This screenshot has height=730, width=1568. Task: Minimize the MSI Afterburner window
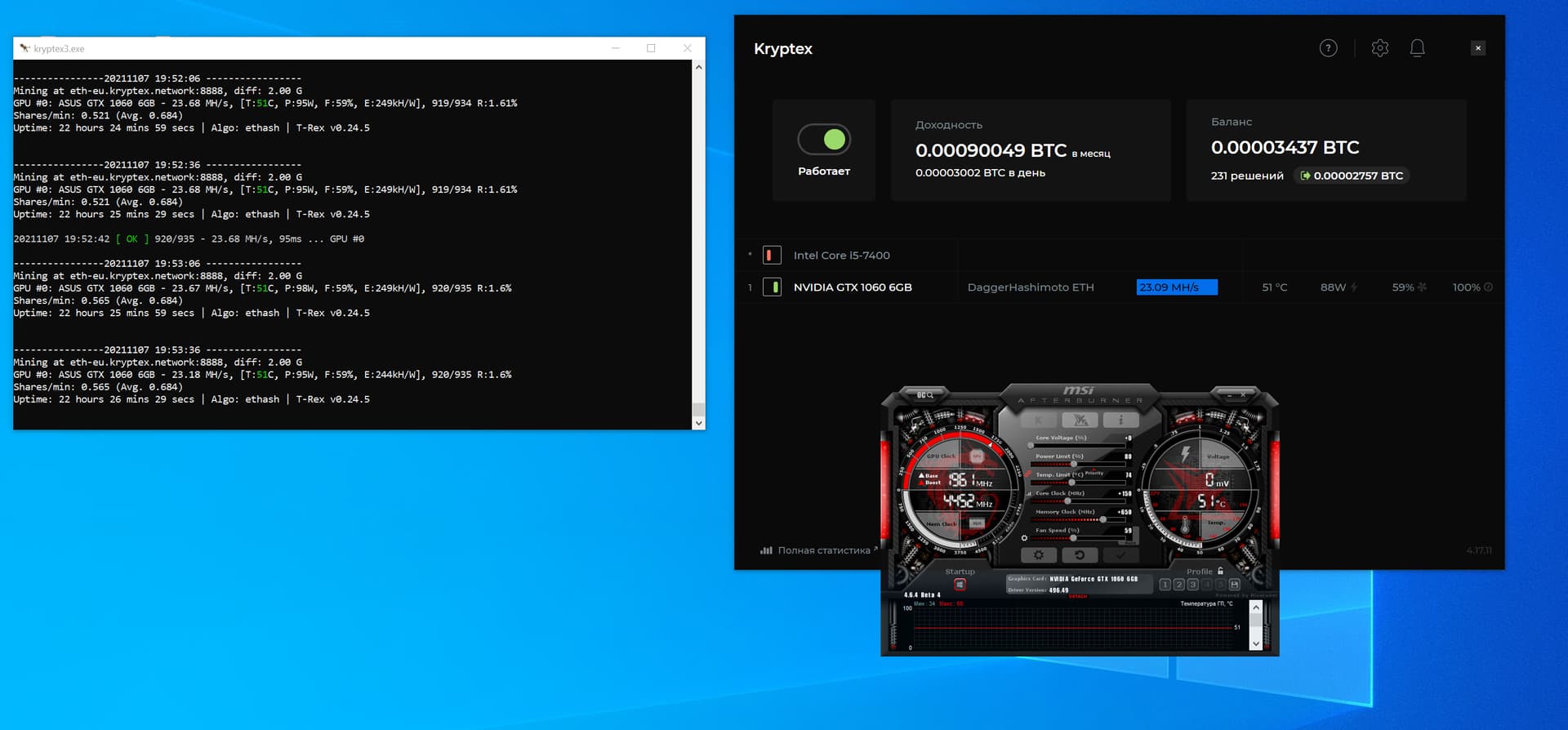[x=1230, y=395]
